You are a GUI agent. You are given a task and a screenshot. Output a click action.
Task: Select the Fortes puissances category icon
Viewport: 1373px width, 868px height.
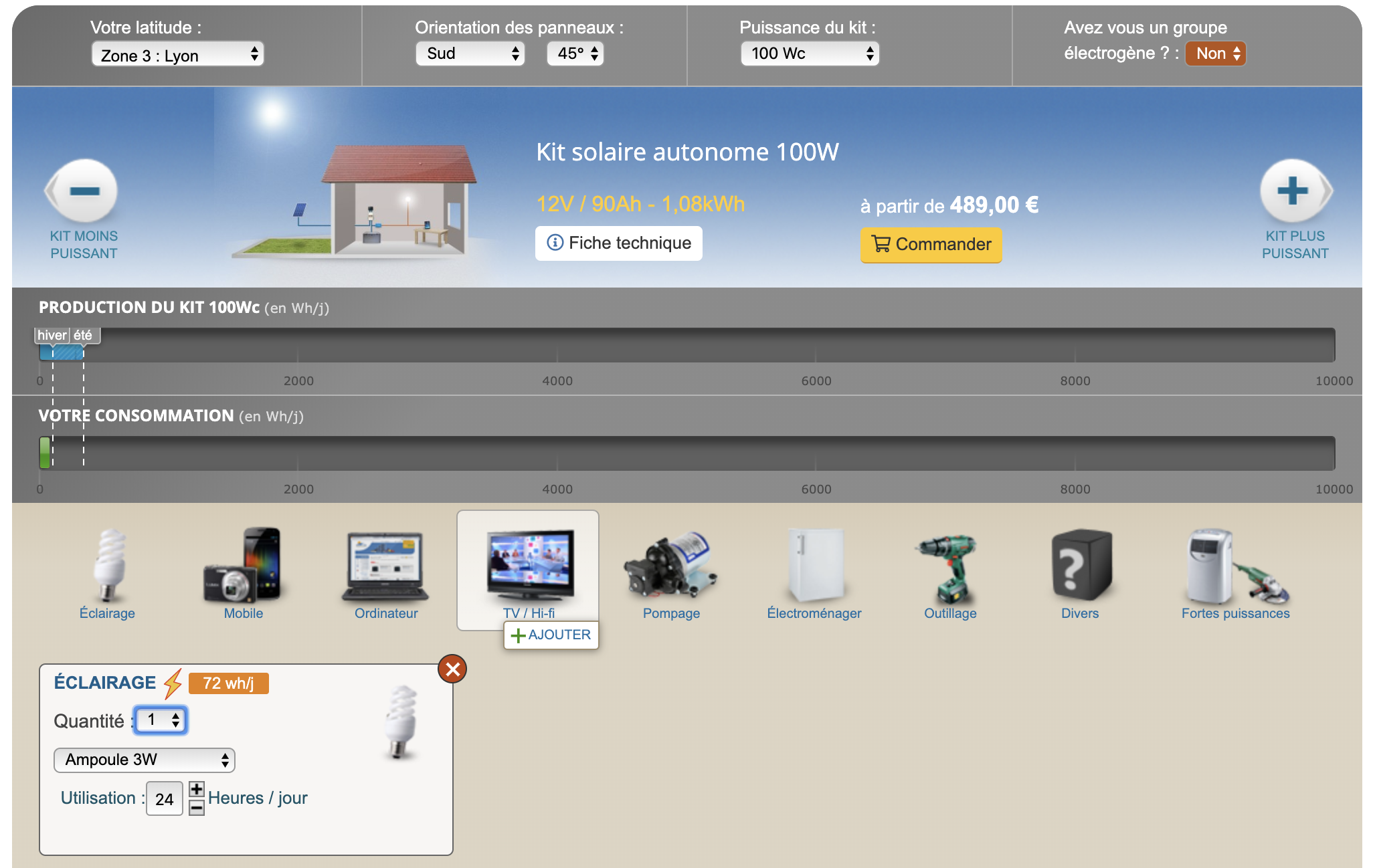point(1235,567)
